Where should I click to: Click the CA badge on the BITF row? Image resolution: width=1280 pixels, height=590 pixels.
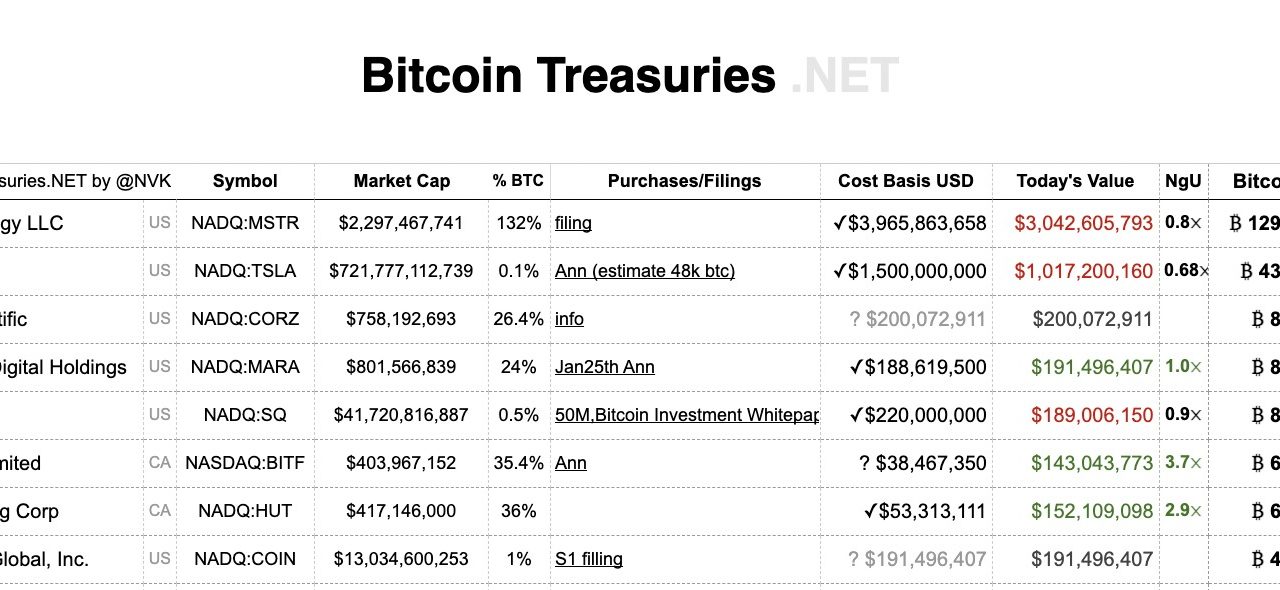pyautogui.click(x=158, y=463)
